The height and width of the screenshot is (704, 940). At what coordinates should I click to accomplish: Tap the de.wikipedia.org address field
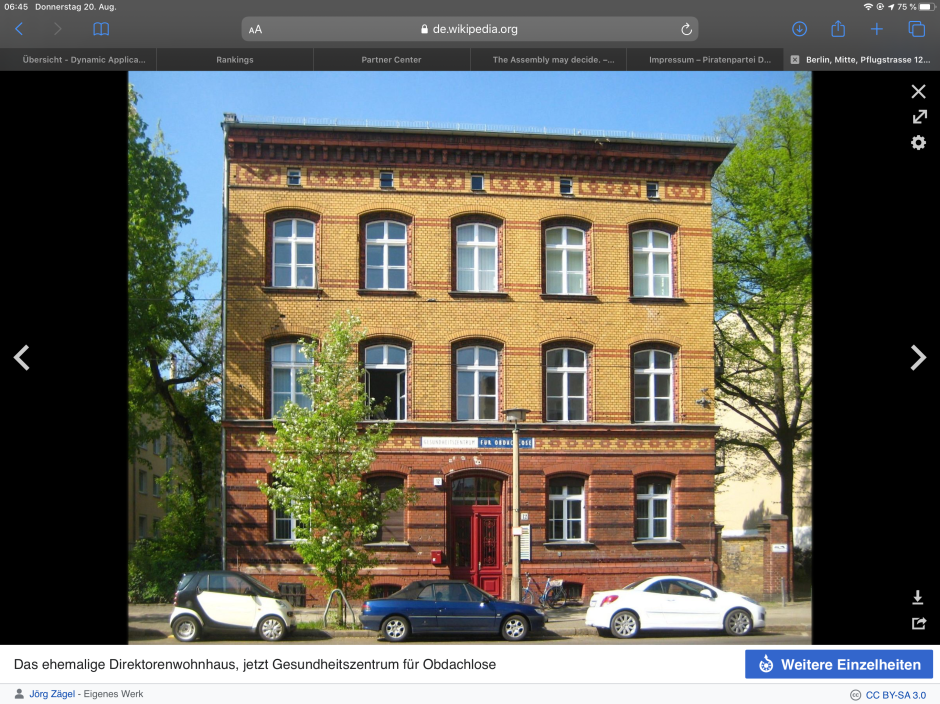(x=470, y=29)
